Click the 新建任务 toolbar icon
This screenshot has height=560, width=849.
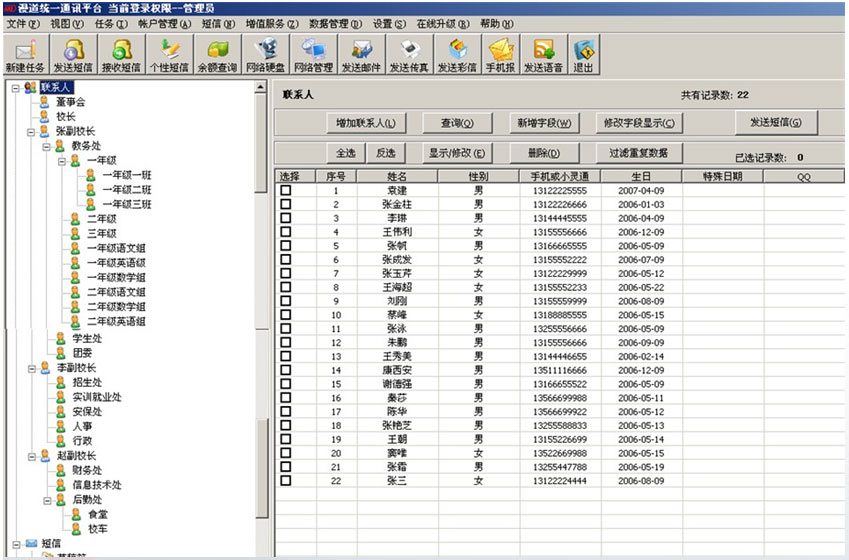click(x=25, y=54)
